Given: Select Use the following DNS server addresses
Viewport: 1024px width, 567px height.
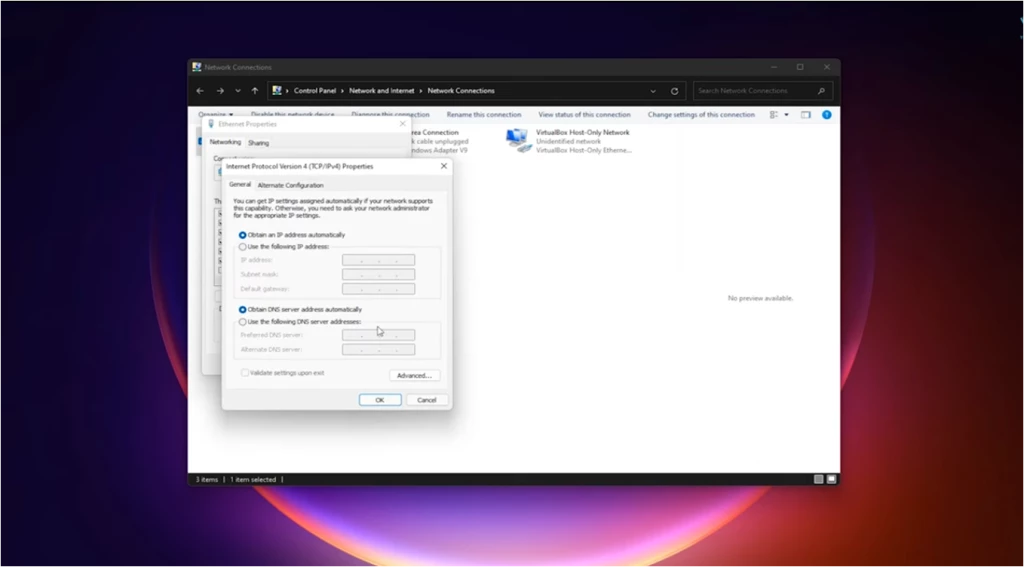Looking at the screenshot, I should 300,322.
